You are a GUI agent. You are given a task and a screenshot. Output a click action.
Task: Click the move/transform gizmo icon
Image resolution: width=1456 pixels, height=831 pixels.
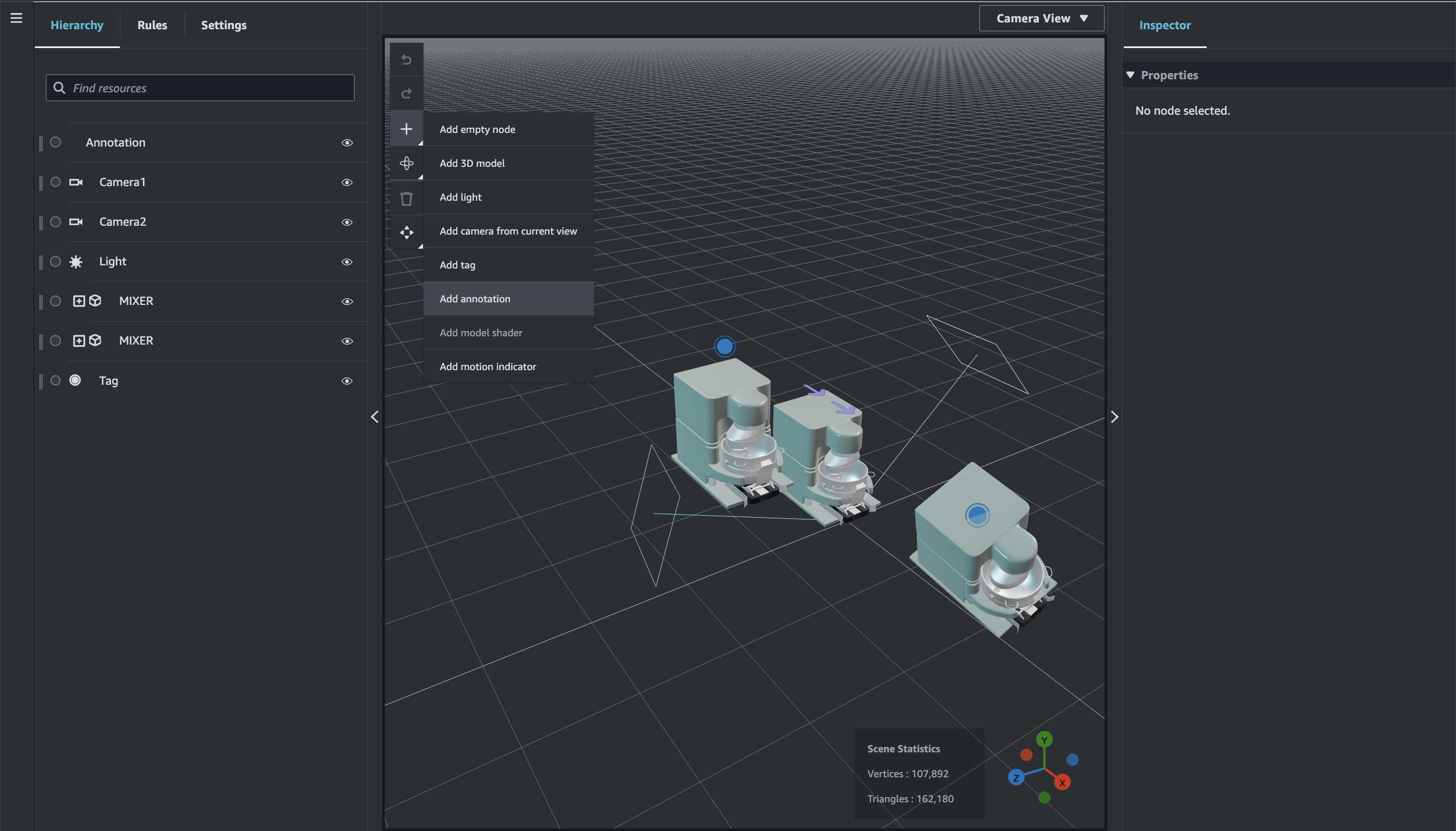(407, 232)
